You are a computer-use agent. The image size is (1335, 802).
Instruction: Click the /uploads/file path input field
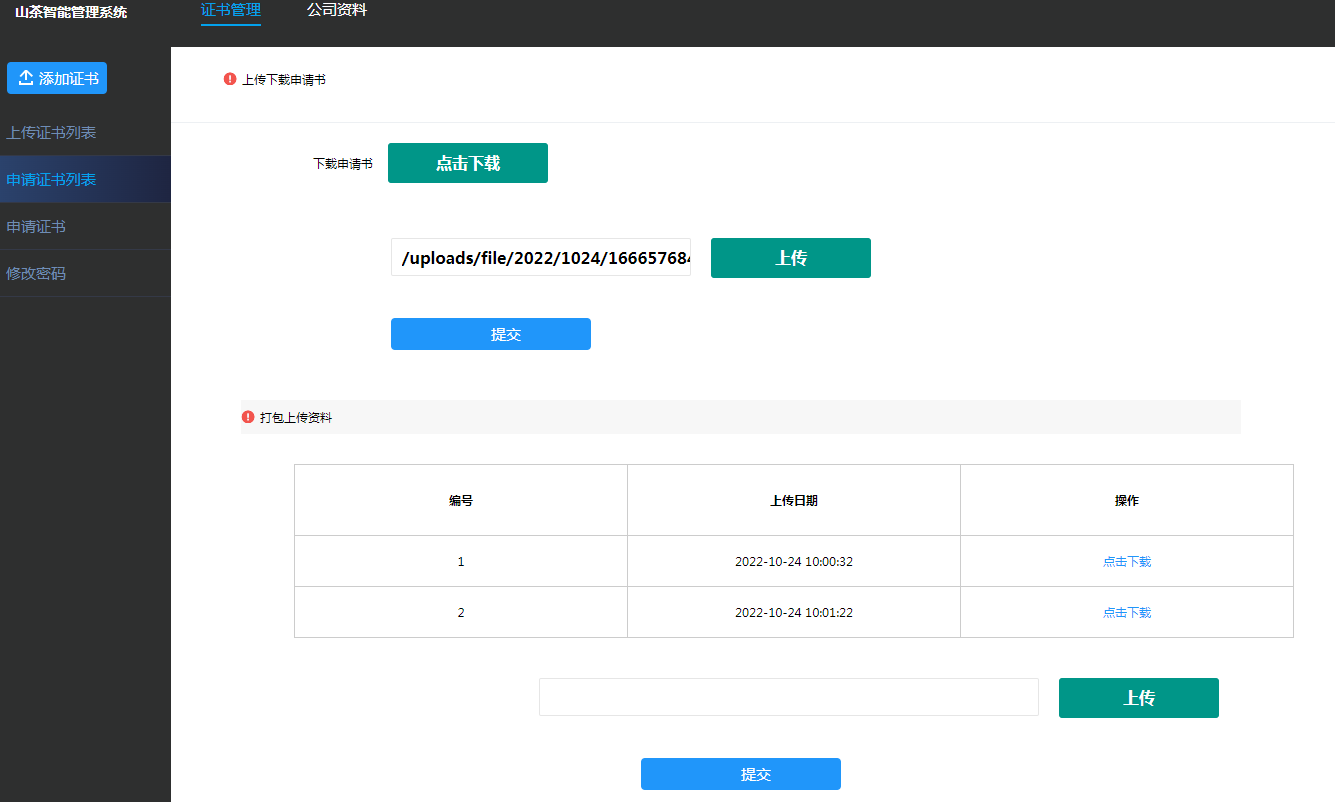tap(540, 258)
